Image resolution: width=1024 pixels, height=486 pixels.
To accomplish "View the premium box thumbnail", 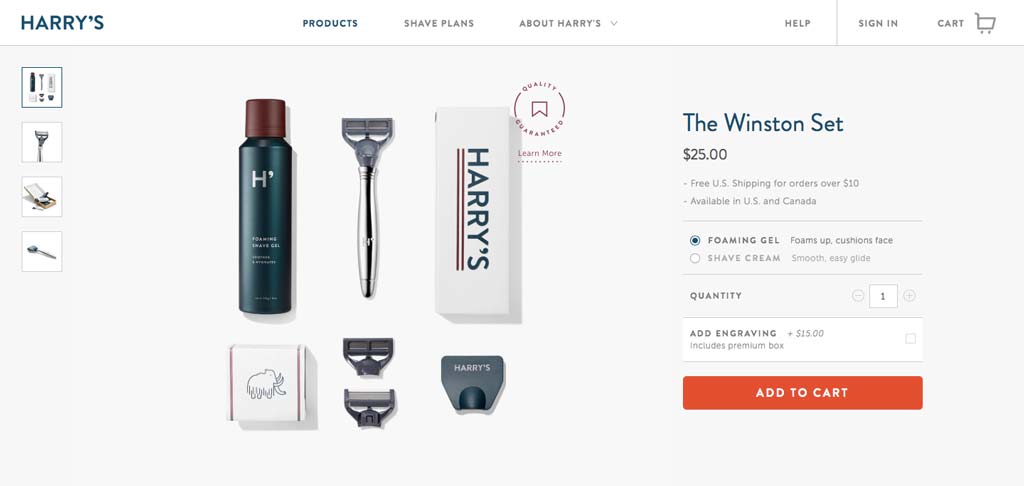I will point(42,197).
